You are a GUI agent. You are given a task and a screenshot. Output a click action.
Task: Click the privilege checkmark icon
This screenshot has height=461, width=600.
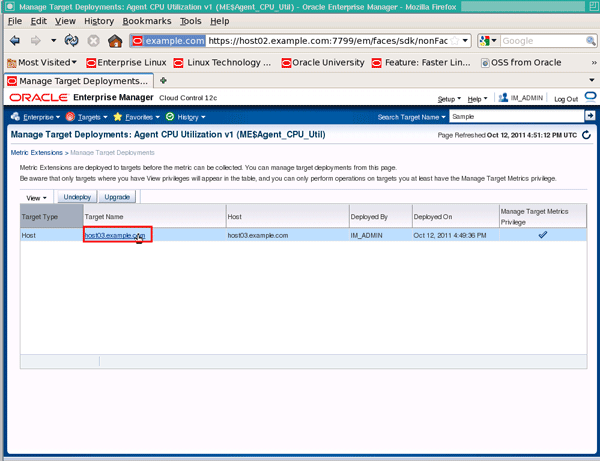coord(543,235)
